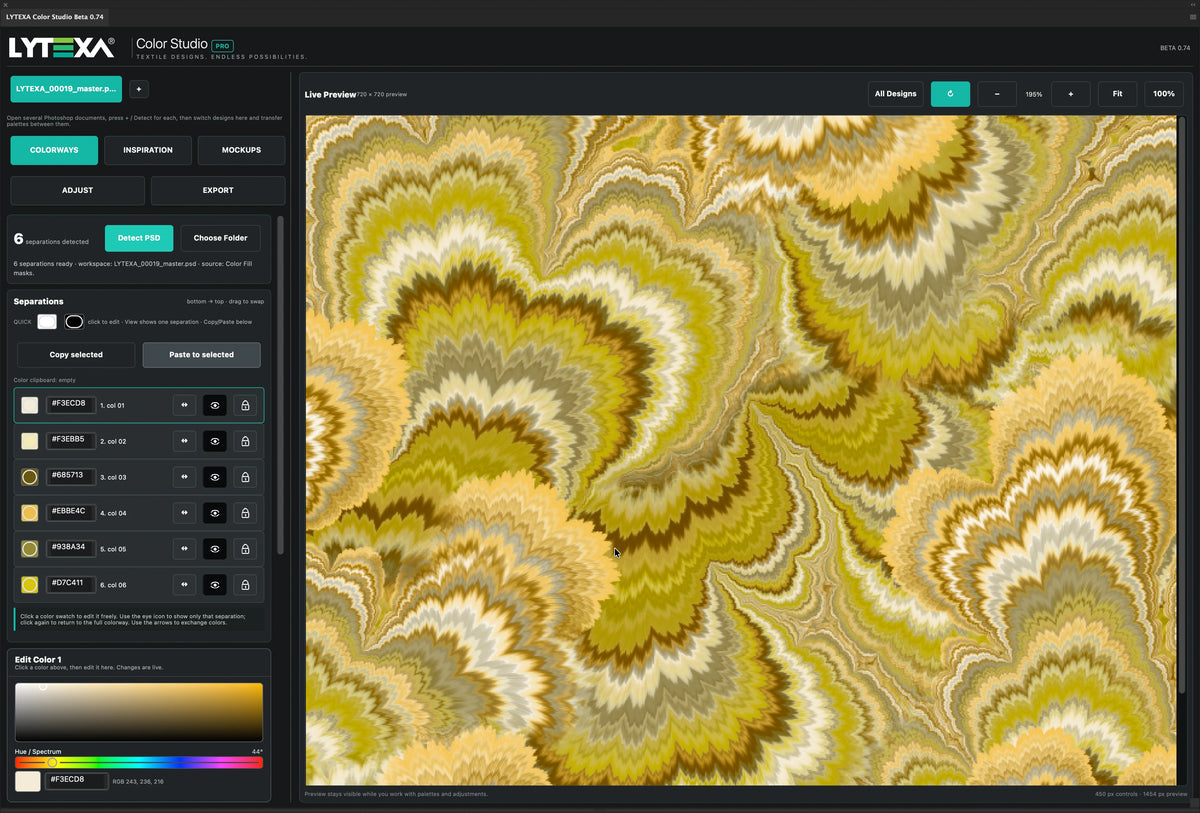1200x813 pixels.
Task: Open the MOCKUPS tab
Action: pos(241,150)
